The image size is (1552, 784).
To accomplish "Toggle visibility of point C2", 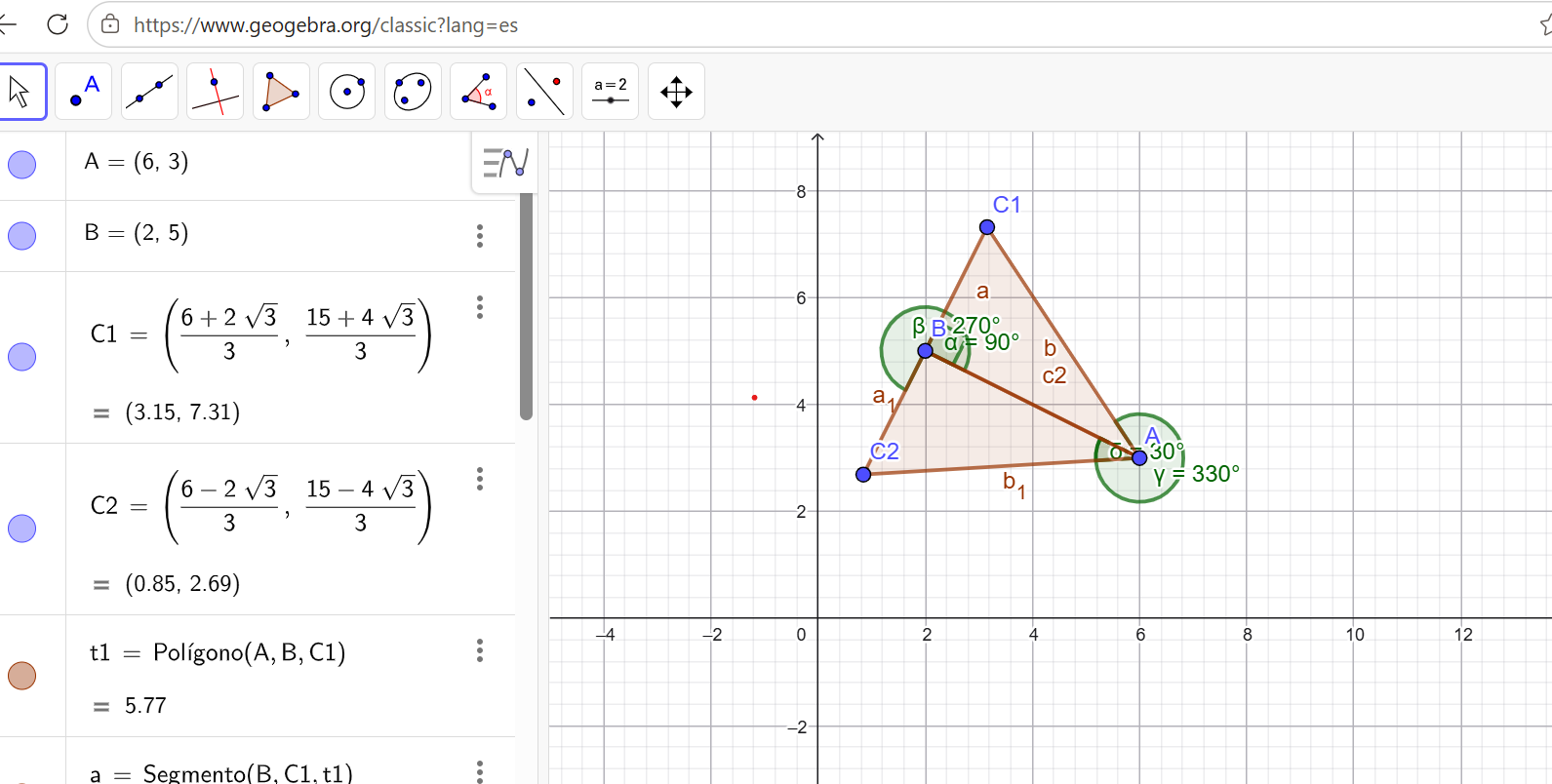I will 21,529.
